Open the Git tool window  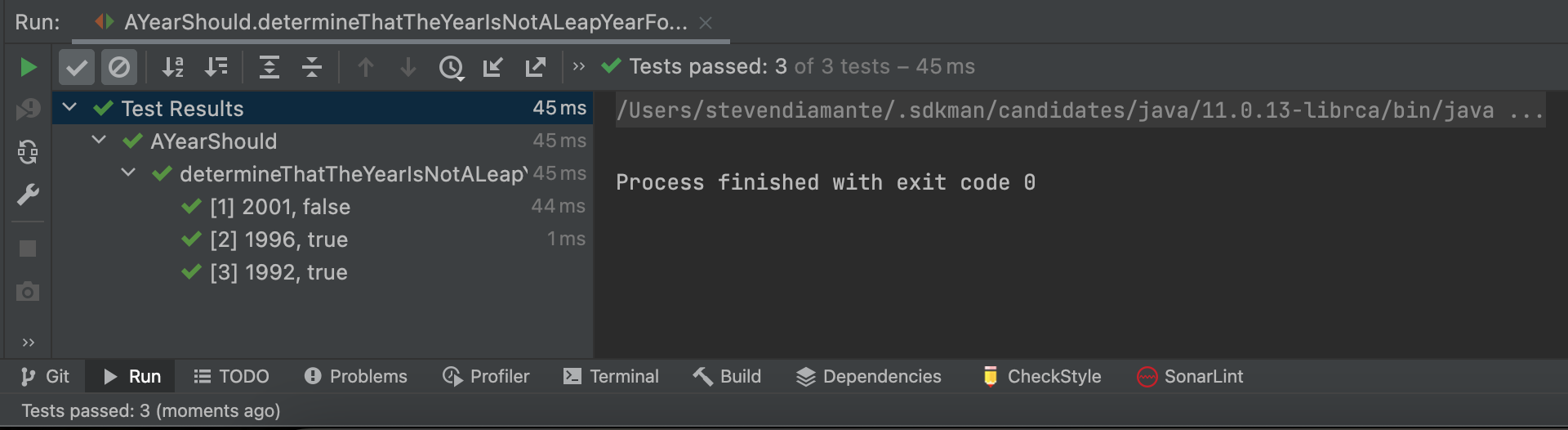click(45, 376)
